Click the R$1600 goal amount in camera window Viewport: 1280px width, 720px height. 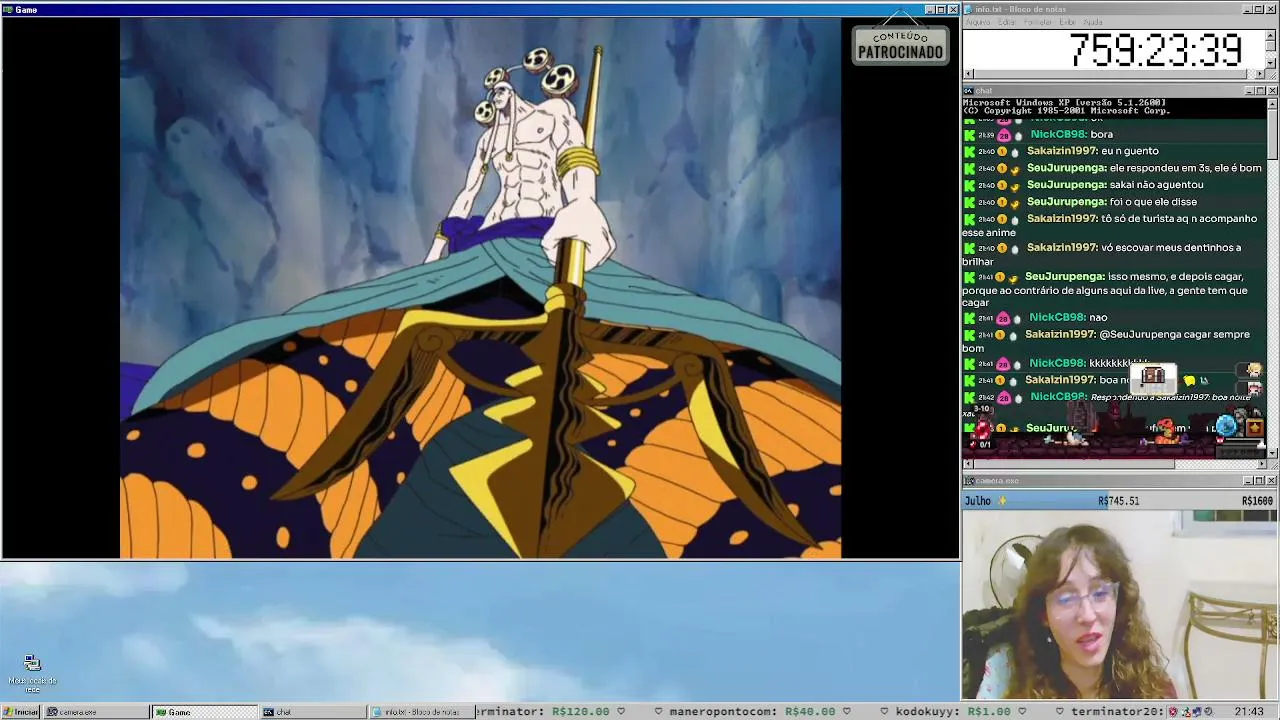tap(1257, 501)
